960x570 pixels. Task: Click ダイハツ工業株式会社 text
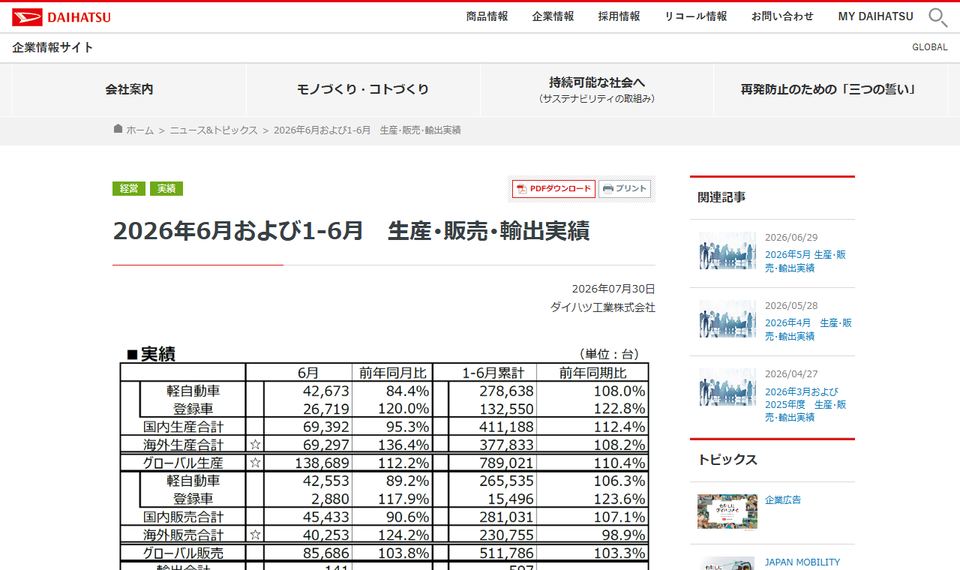602,307
